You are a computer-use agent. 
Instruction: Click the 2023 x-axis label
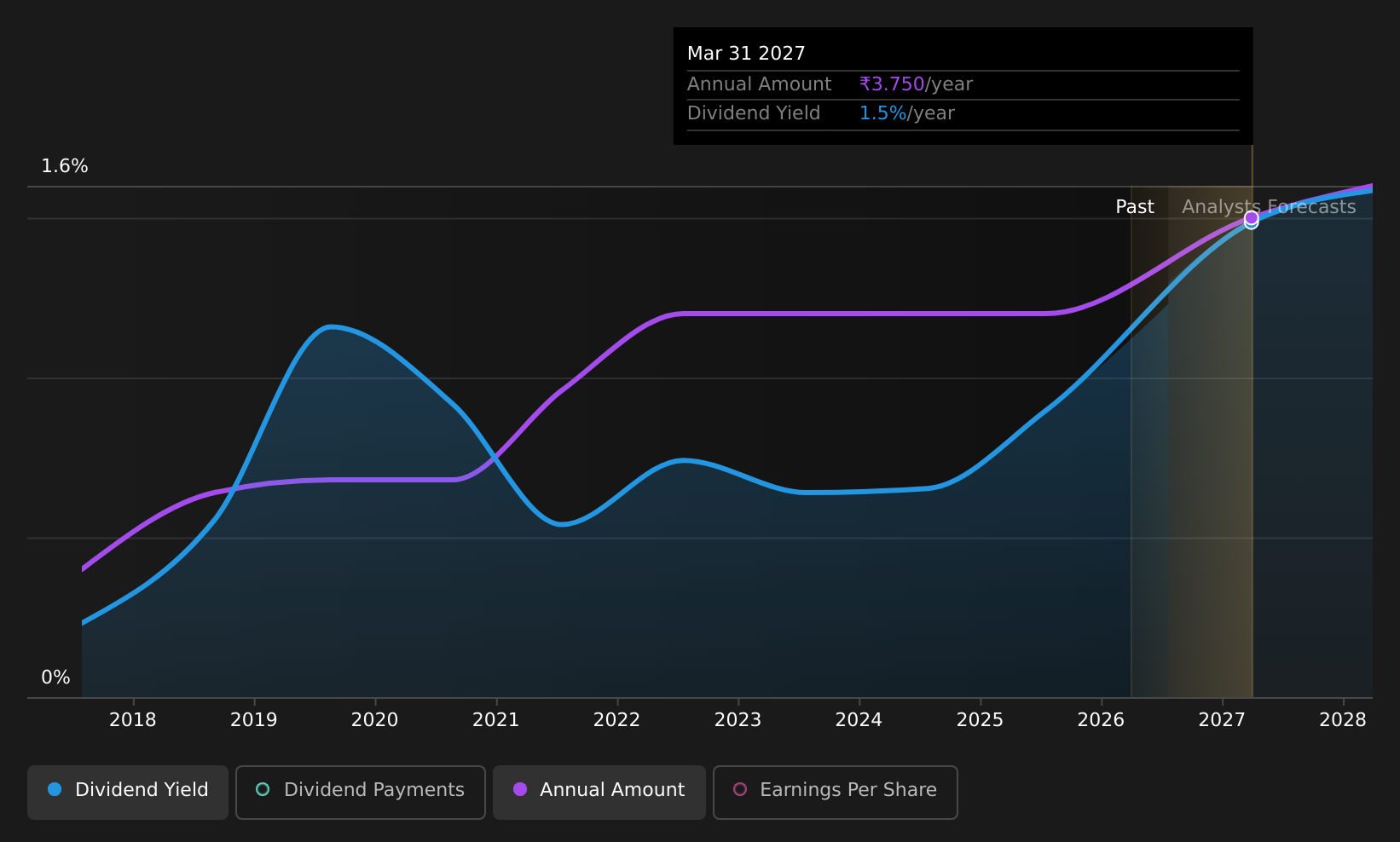click(x=738, y=720)
